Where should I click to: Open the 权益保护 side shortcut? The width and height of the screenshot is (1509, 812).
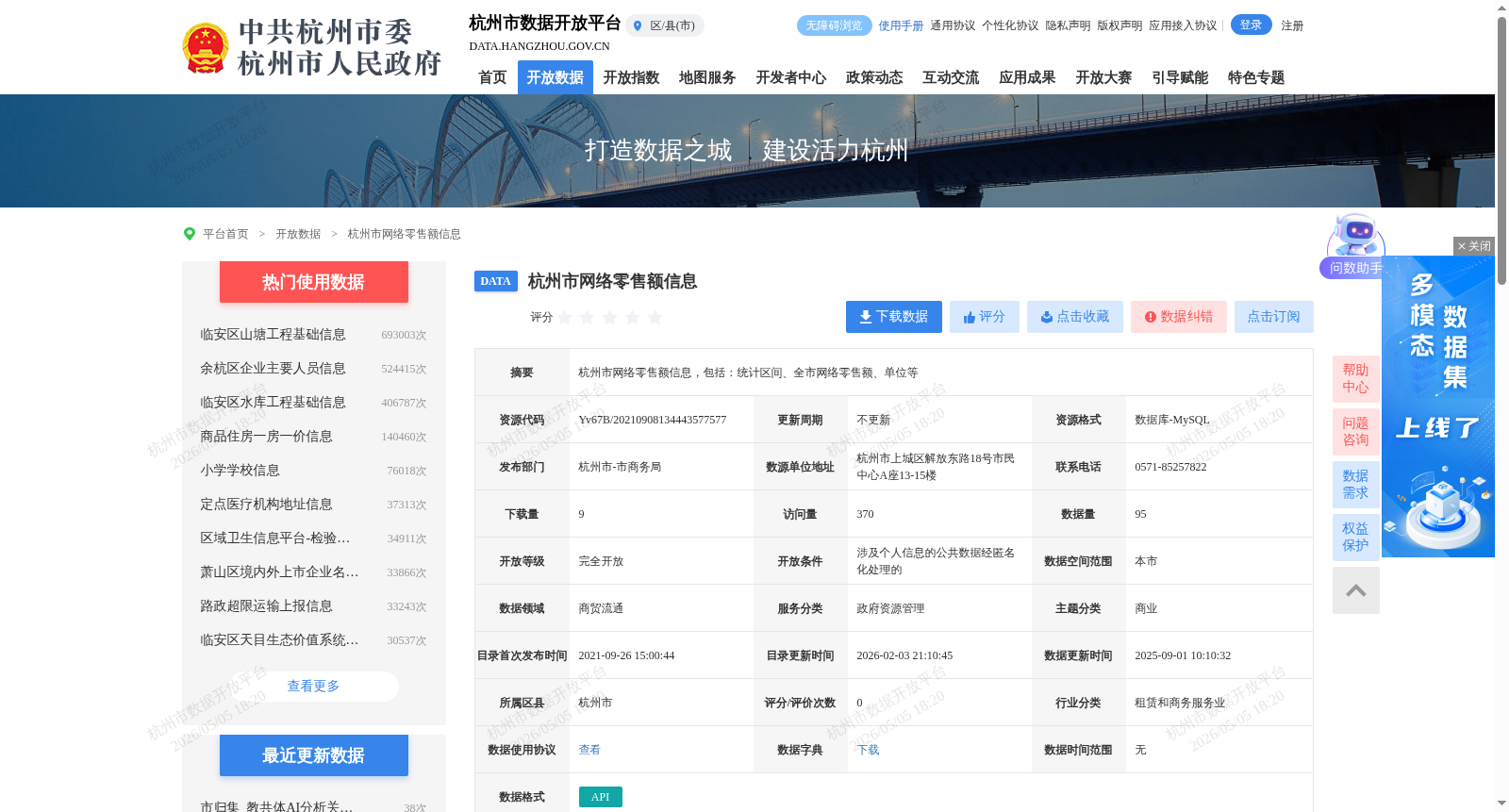(x=1356, y=538)
